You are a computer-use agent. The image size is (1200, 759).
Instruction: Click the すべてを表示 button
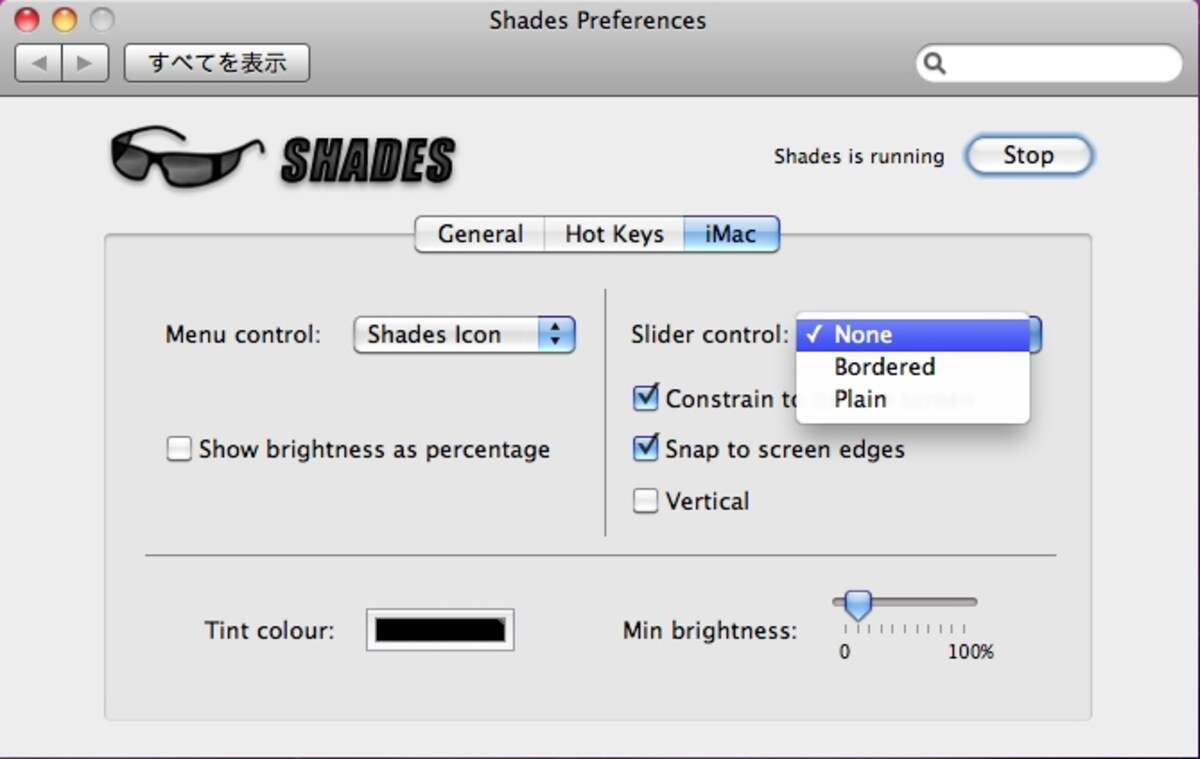(217, 63)
